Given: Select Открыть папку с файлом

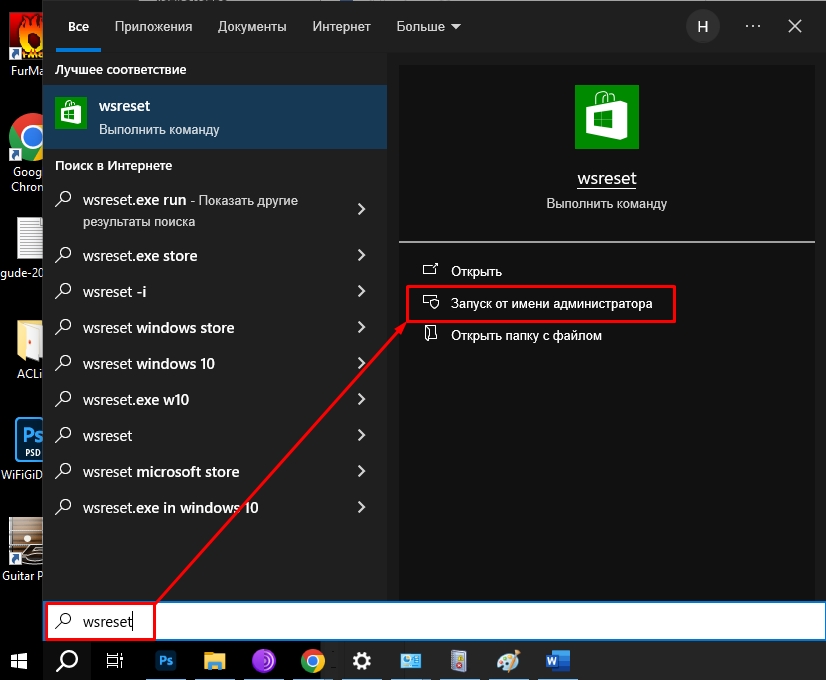Looking at the screenshot, I should [526, 336].
